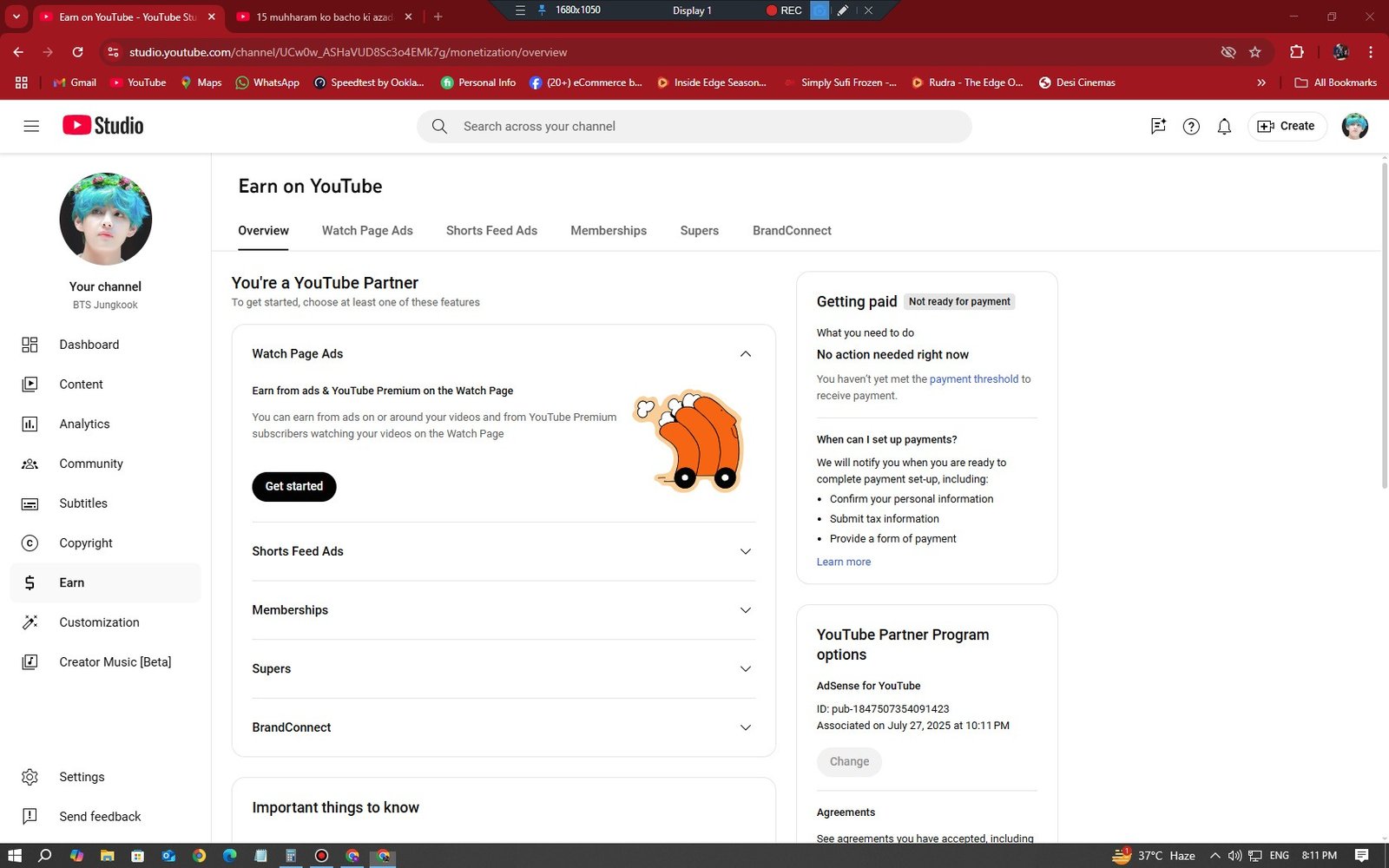Collapse the Watch Page Ads section

tap(745, 354)
